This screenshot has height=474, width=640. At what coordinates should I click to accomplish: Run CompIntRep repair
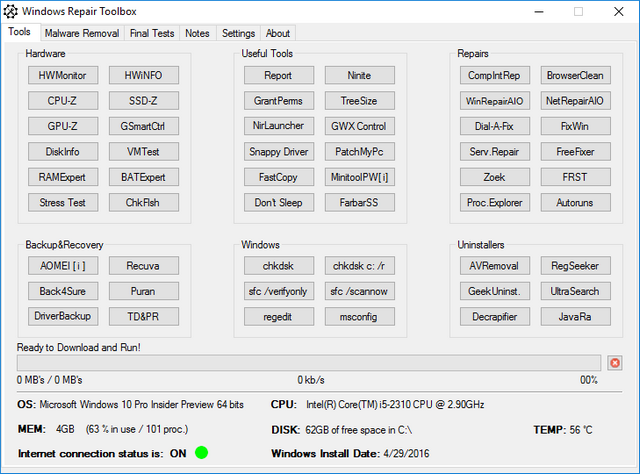coord(495,75)
